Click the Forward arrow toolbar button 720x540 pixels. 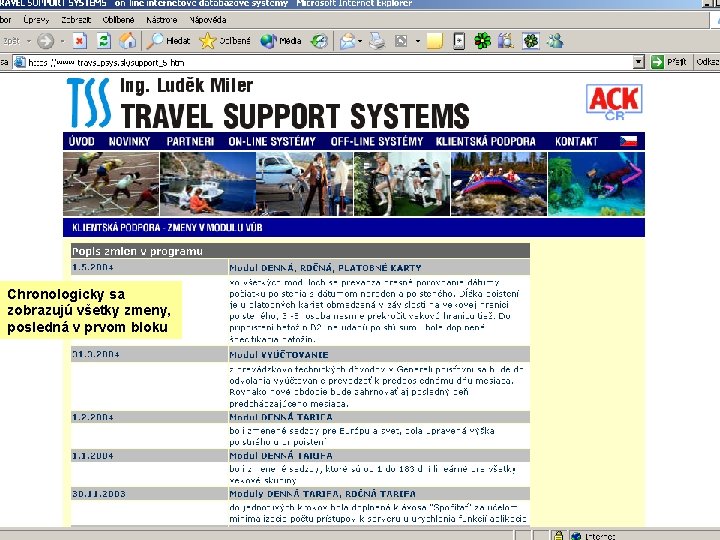click(x=45, y=41)
